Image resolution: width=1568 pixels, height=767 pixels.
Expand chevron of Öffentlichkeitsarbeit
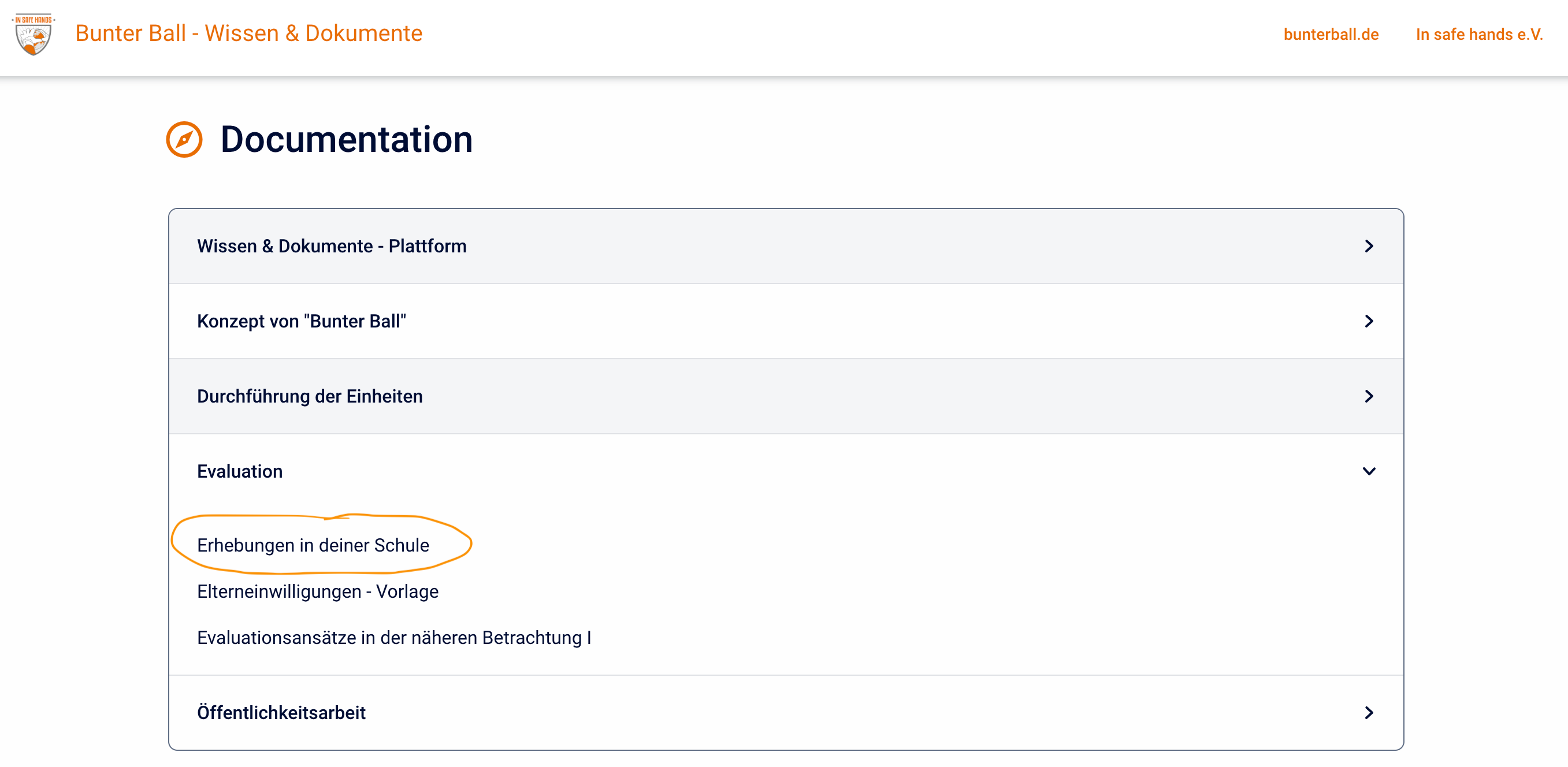[1368, 712]
